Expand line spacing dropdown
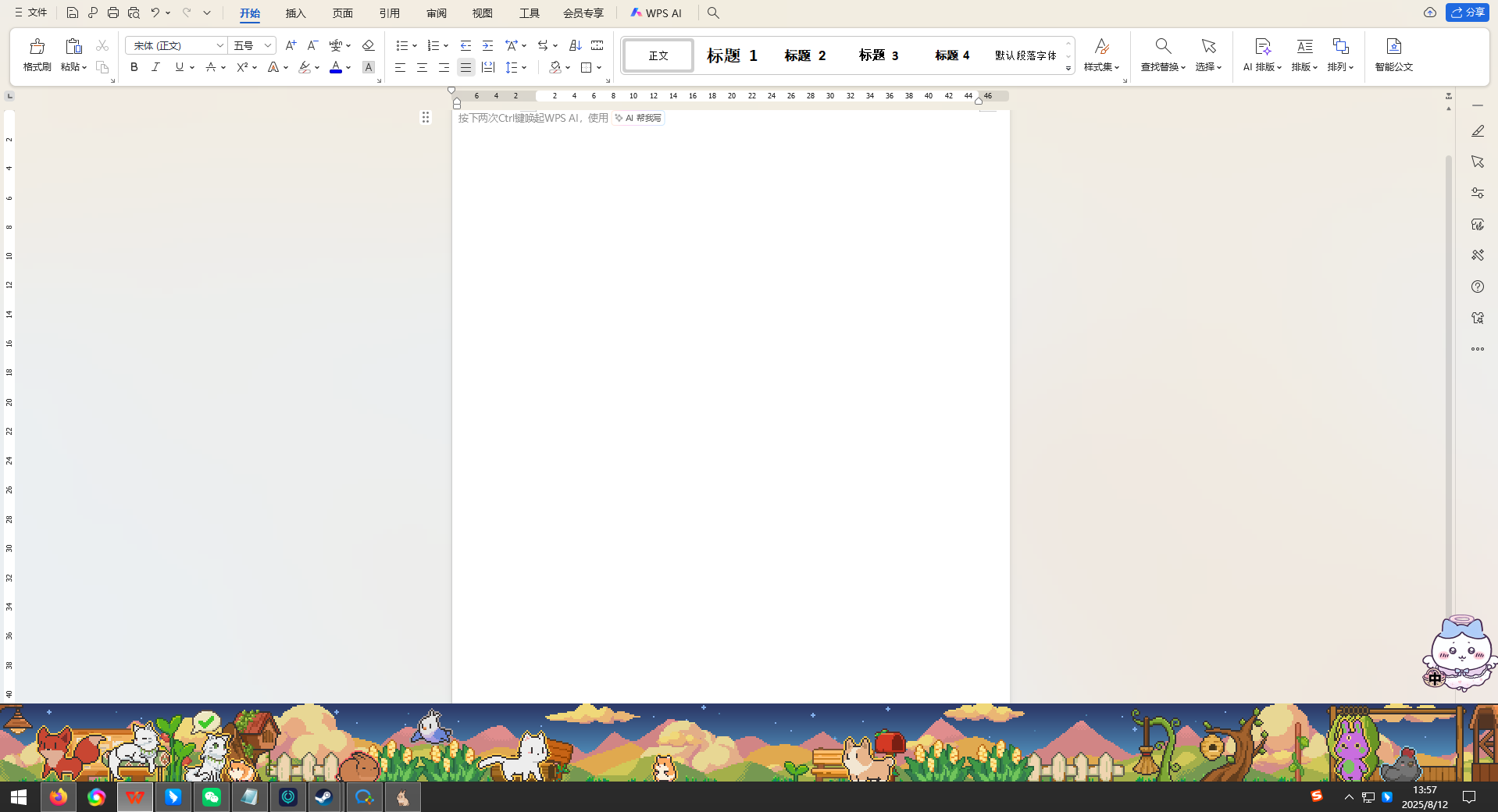 524,68
